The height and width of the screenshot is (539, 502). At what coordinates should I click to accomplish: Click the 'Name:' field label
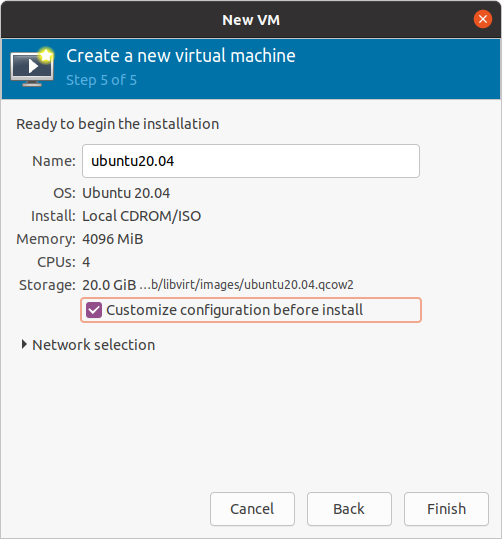point(54,161)
